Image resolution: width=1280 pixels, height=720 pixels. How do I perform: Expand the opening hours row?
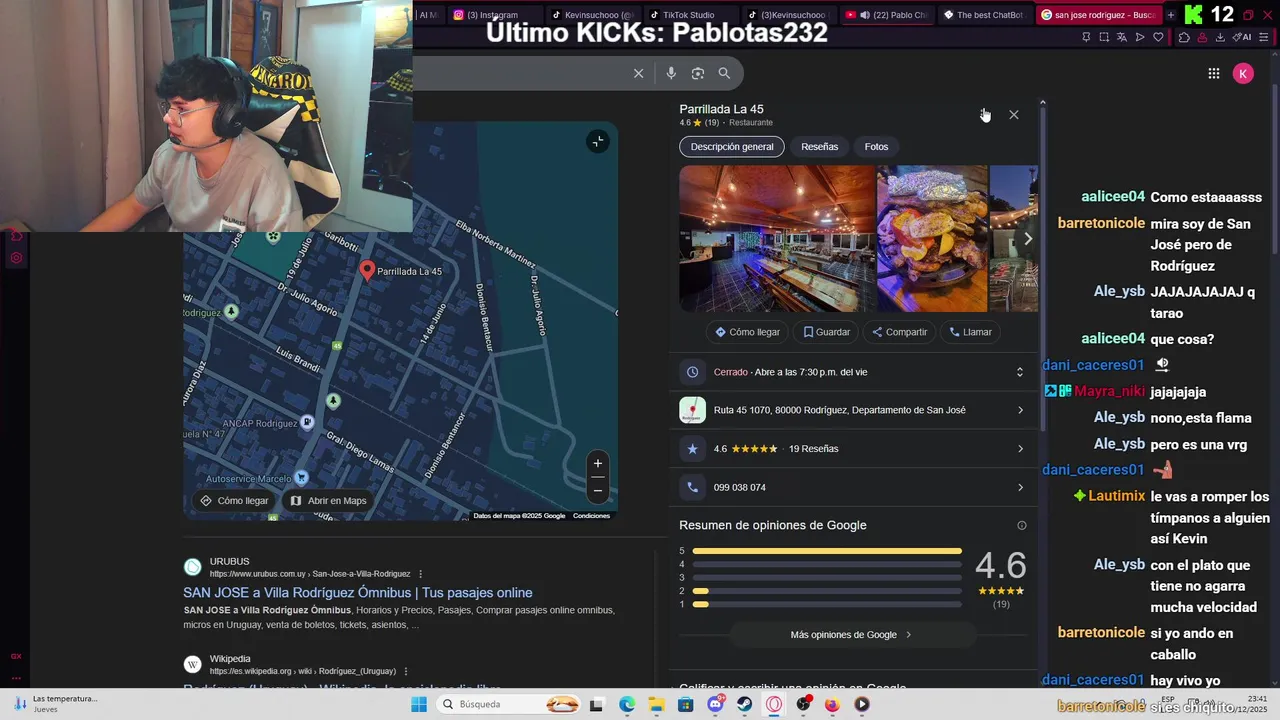854,372
